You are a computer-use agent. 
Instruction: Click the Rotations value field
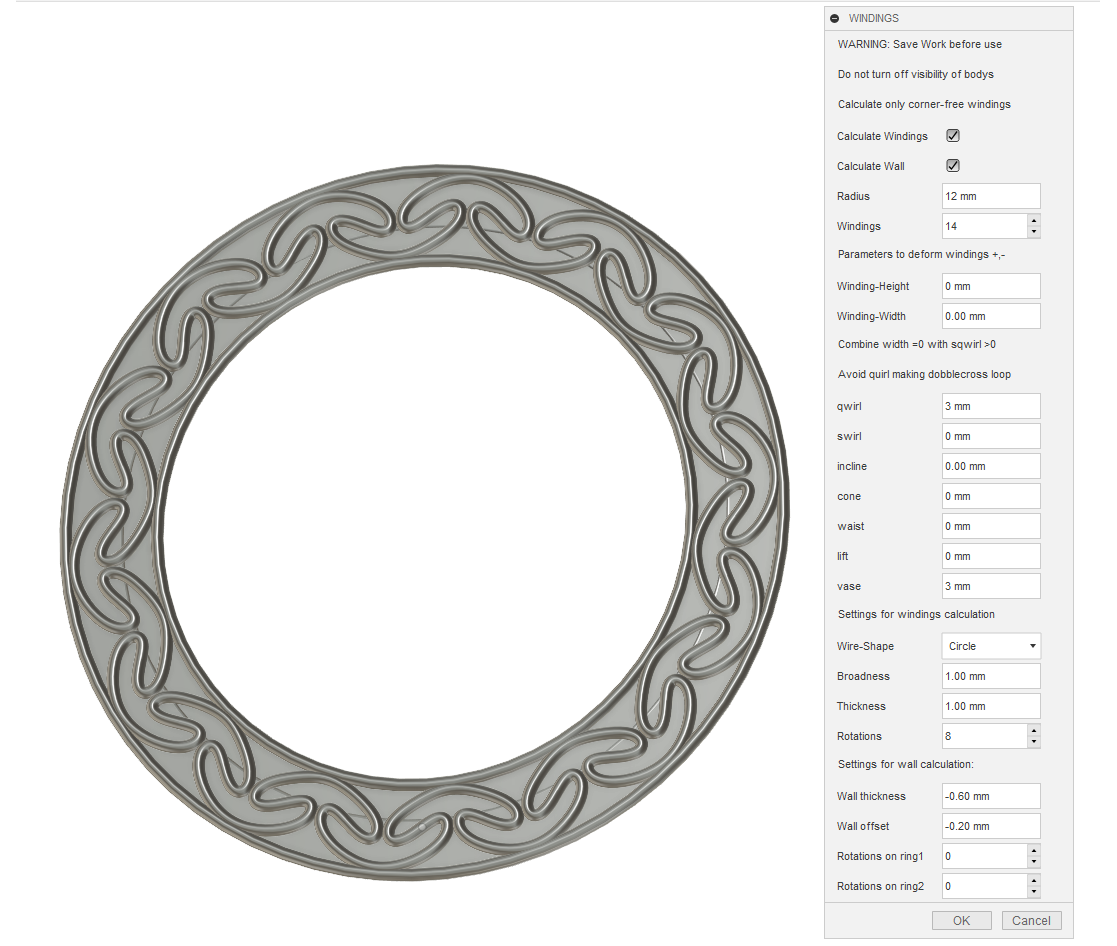[984, 736]
